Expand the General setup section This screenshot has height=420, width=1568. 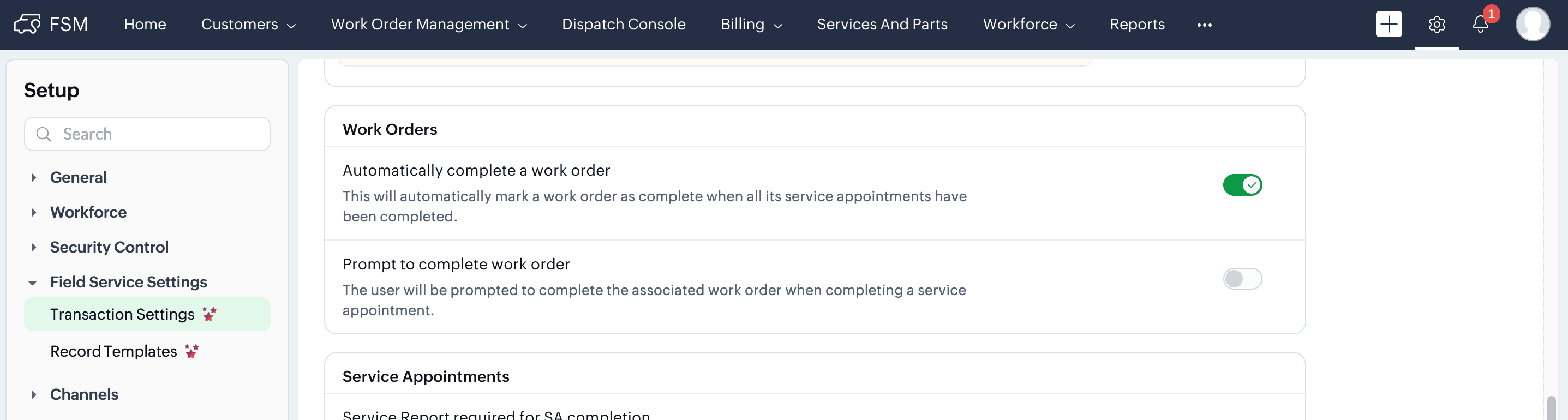tap(33, 178)
